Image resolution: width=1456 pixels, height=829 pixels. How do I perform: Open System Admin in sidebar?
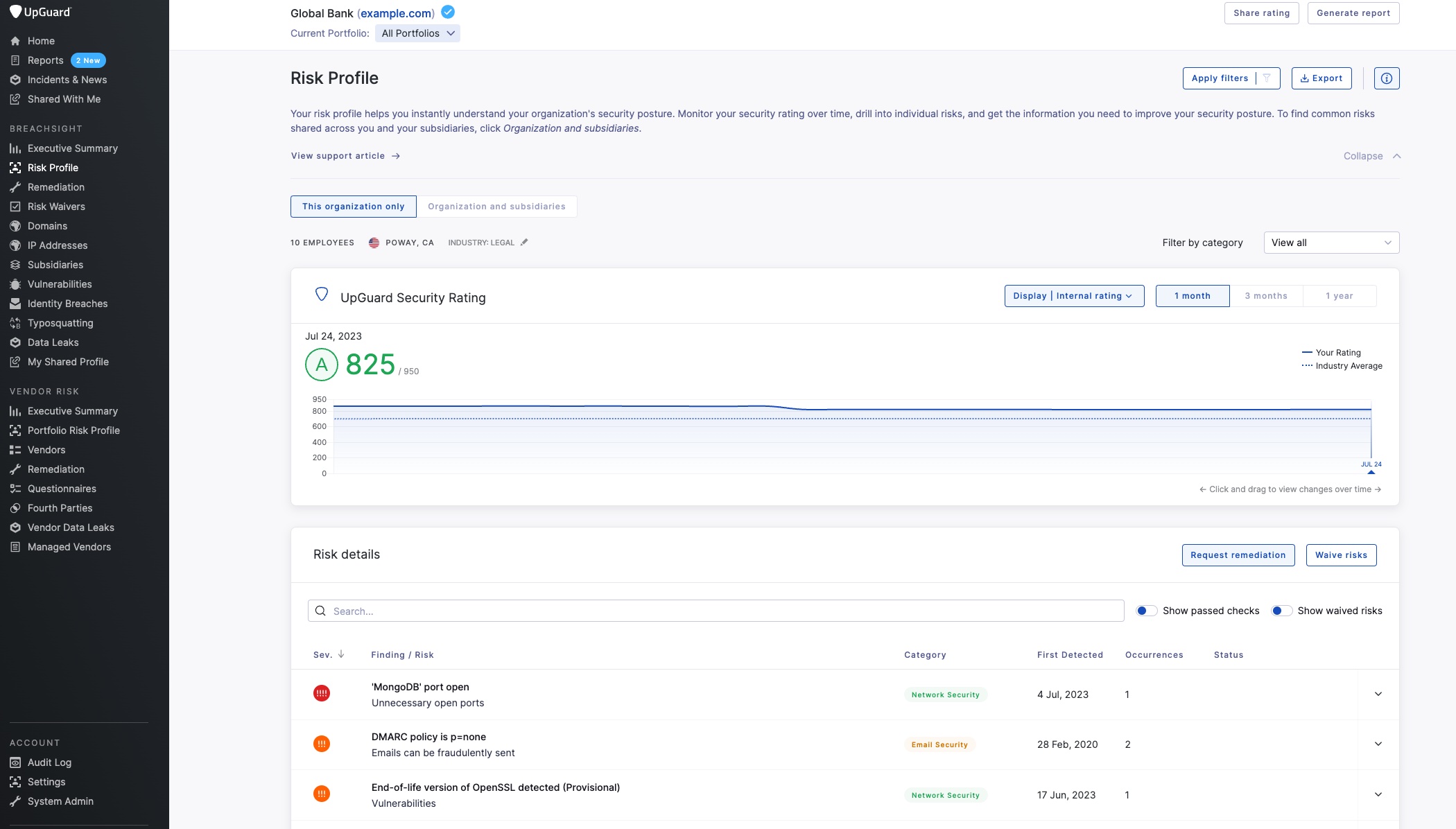(x=60, y=801)
